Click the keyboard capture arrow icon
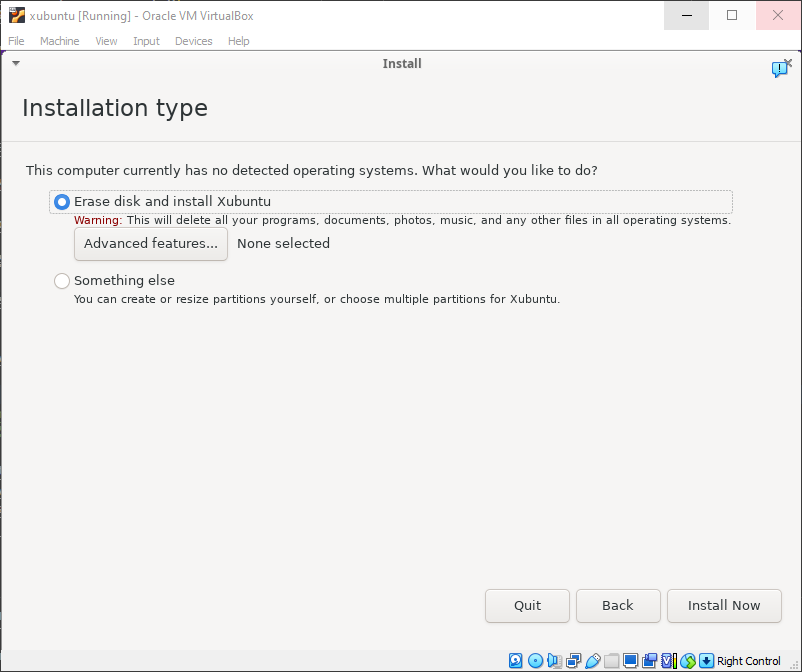The image size is (802, 672). 706,661
